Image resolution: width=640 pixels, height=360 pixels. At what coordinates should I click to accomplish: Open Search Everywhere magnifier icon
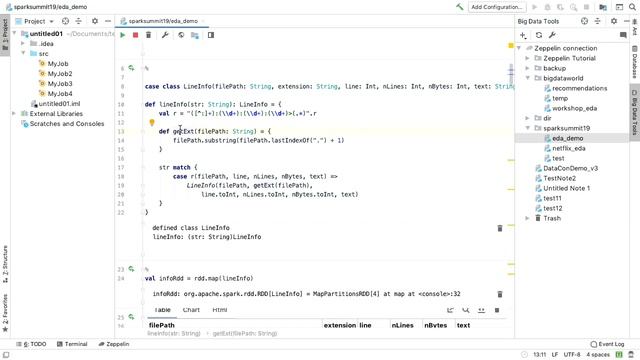pos(632,7)
